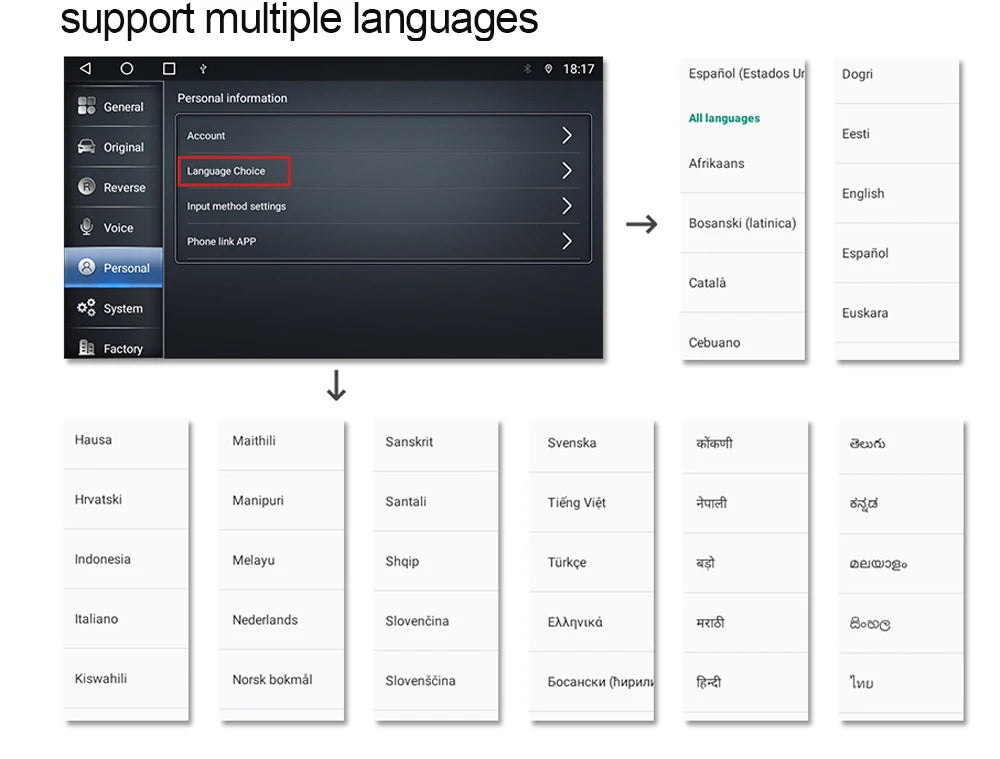Select Norsk bokmål language
The height and width of the screenshot is (759, 1000).
click(281, 680)
